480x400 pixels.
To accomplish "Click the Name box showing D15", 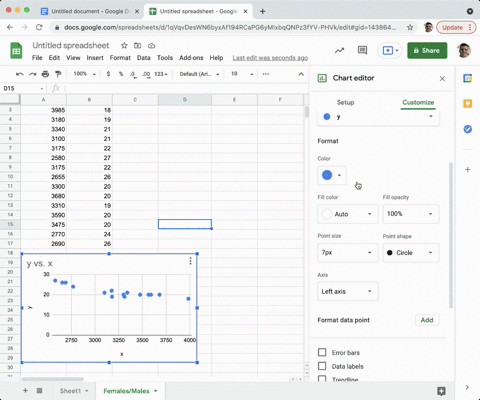I will [x=23, y=88].
